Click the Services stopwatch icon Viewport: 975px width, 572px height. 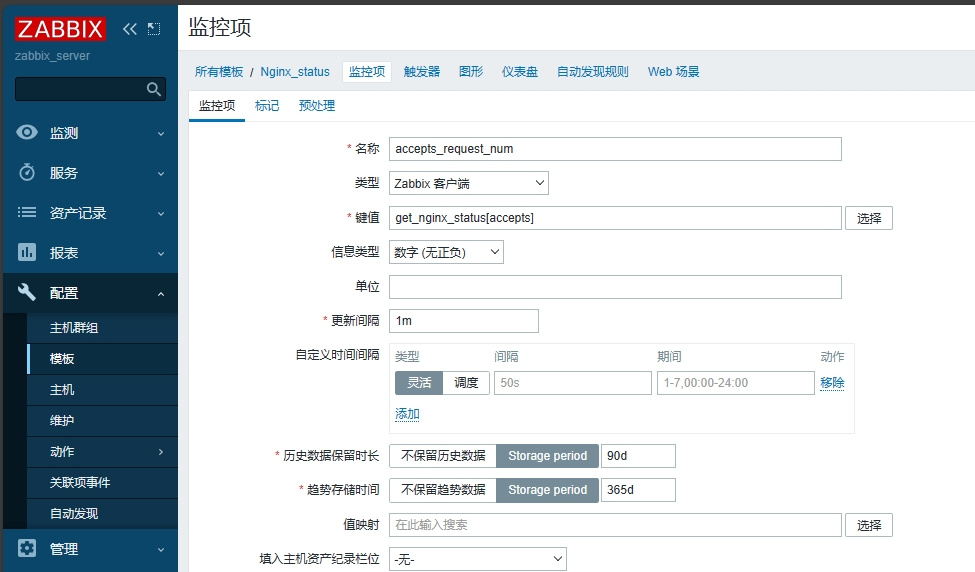click(28, 173)
